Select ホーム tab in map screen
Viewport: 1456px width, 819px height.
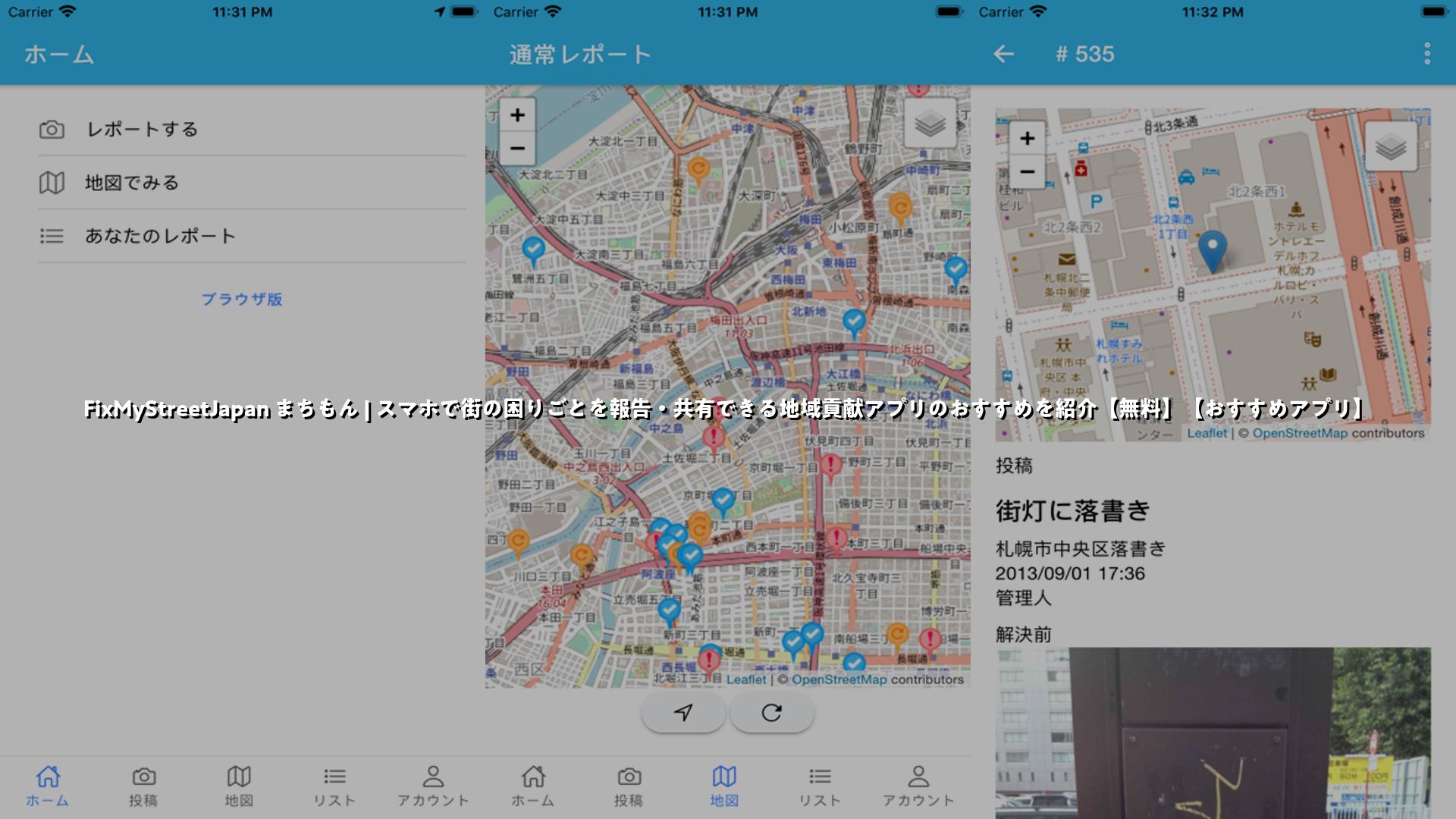pyautogui.click(x=533, y=786)
